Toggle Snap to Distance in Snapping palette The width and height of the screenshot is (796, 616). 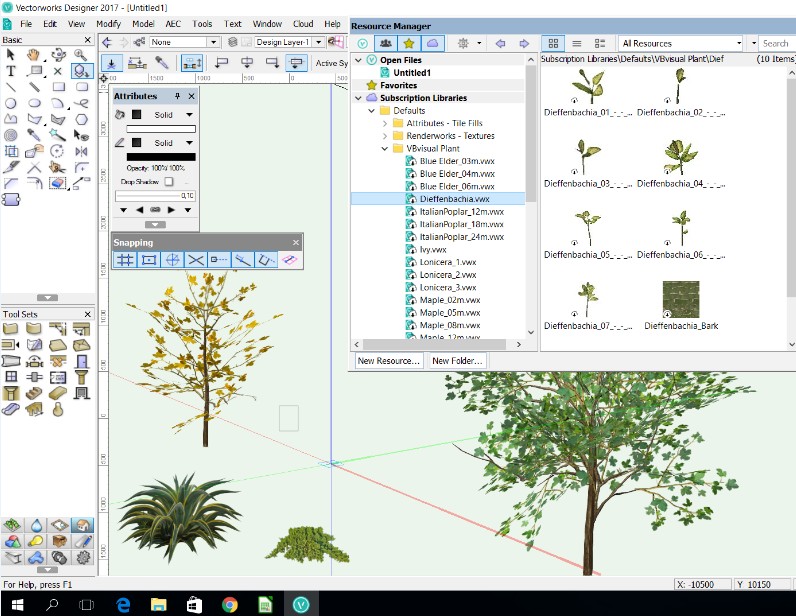point(243,260)
